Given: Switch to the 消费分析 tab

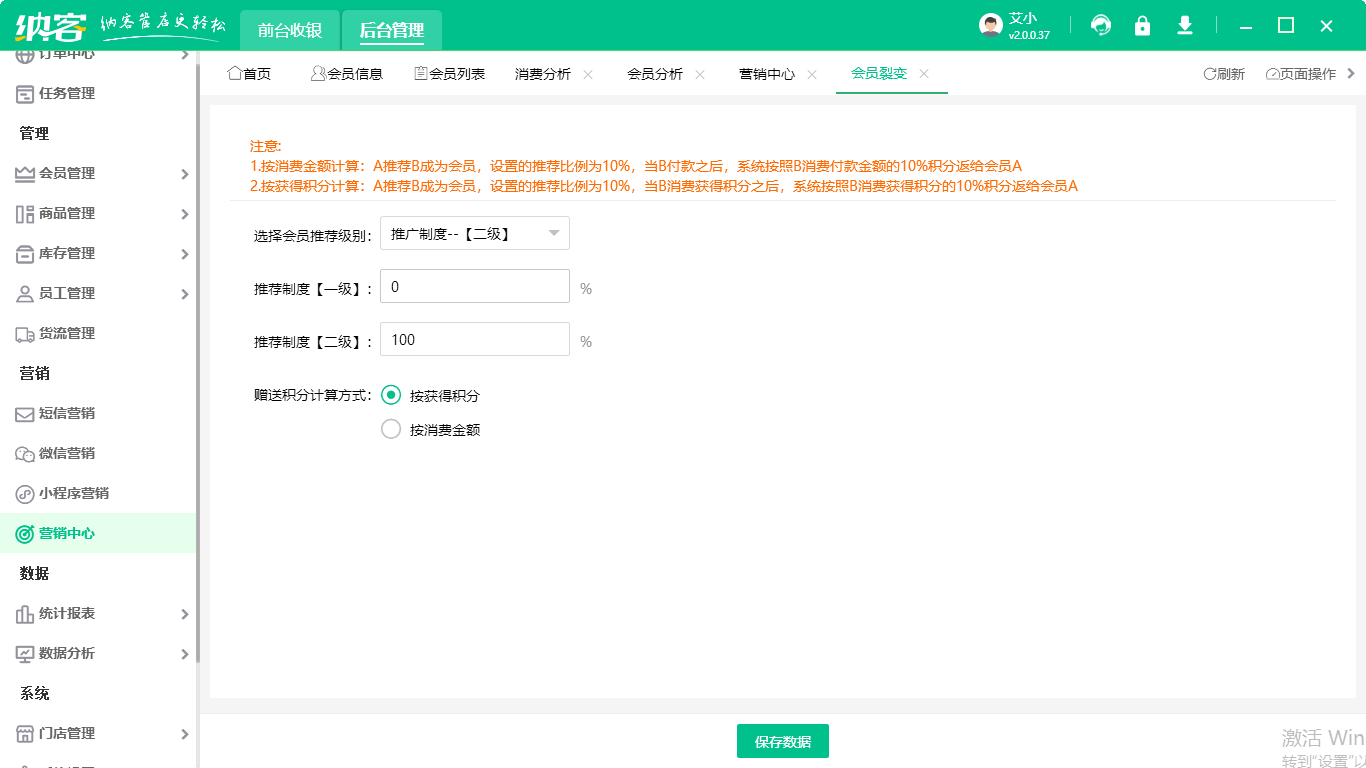Looking at the screenshot, I should click(541, 73).
